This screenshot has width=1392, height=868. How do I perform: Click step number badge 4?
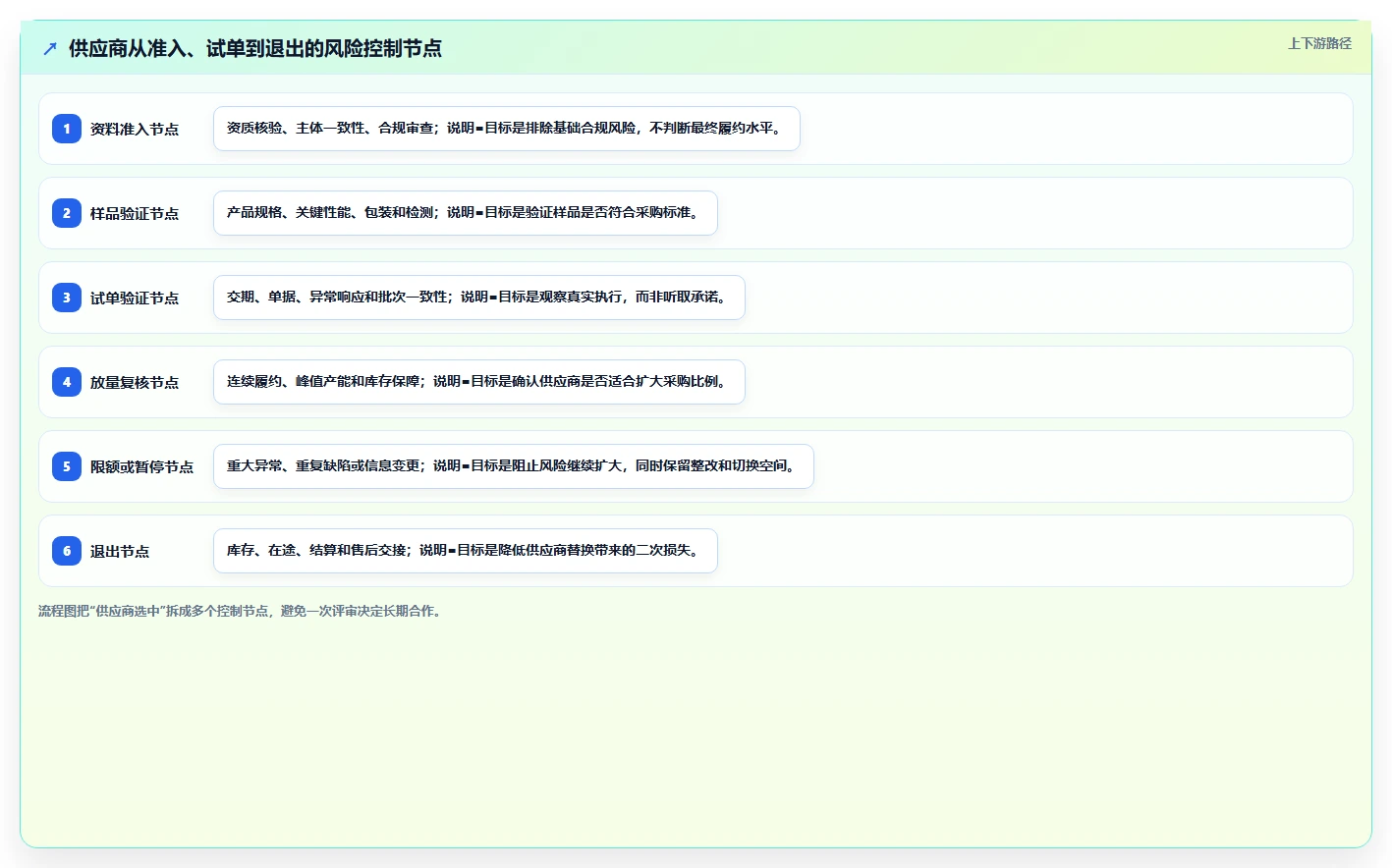click(67, 382)
